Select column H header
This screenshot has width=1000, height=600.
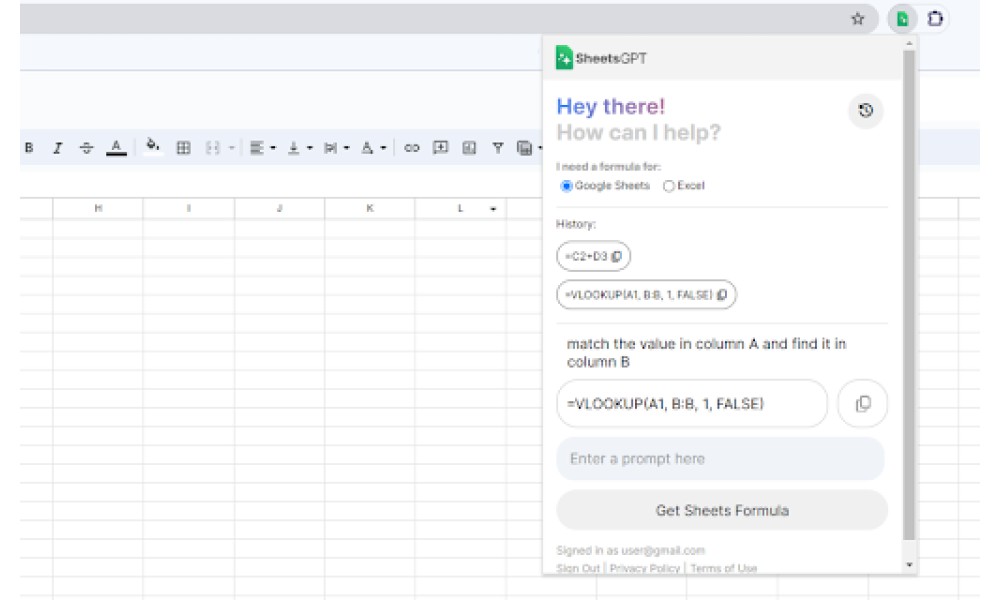(x=98, y=208)
